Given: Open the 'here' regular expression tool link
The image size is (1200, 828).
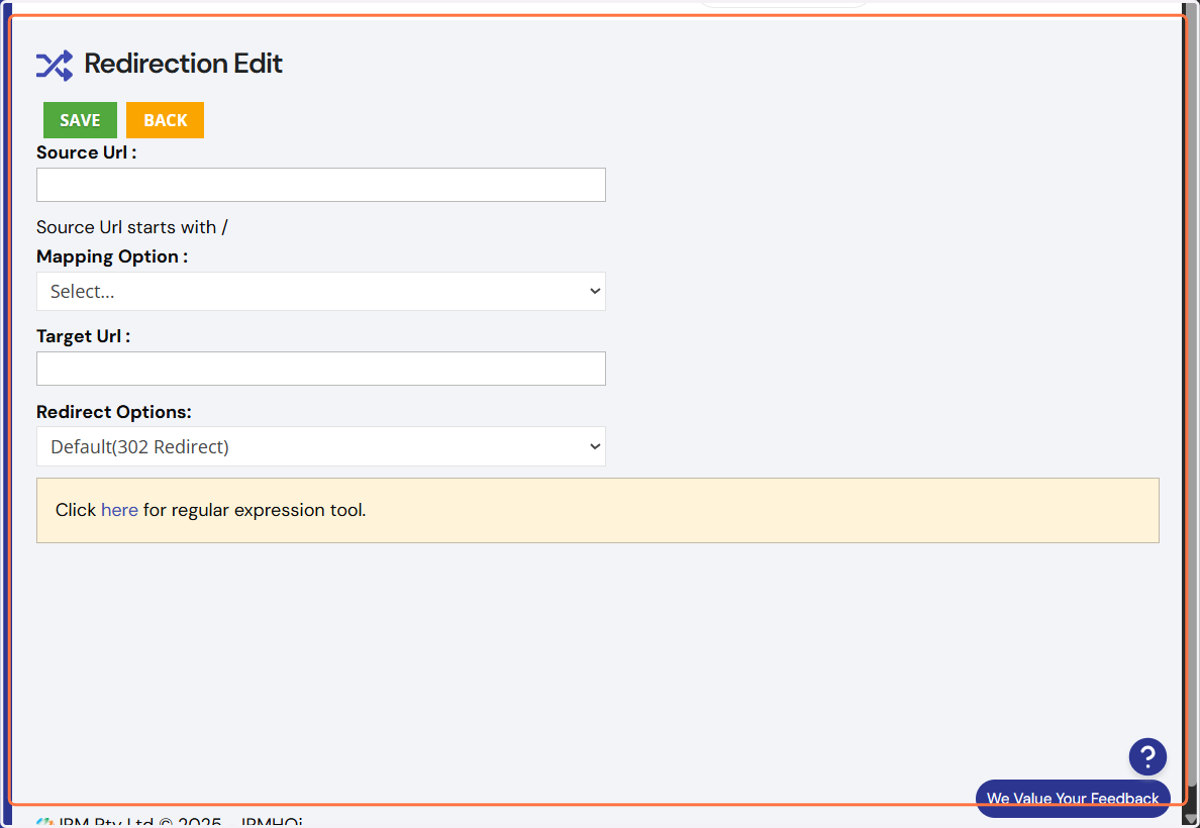Looking at the screenshot, I should click(119, 510).
